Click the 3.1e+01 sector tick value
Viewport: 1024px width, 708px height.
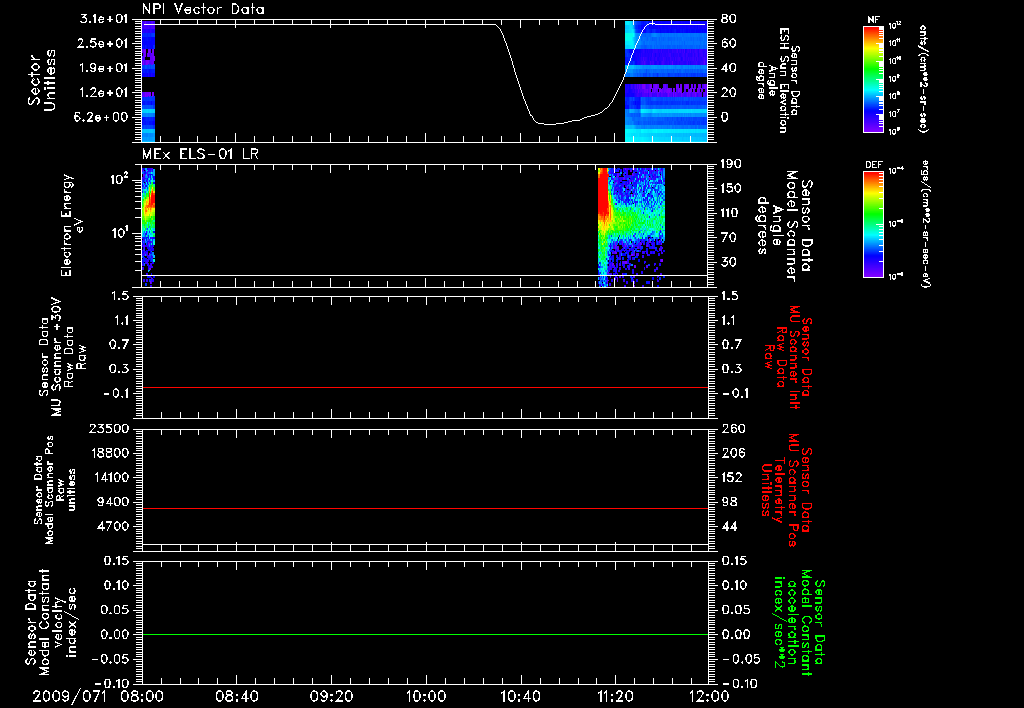pos(103,19)
